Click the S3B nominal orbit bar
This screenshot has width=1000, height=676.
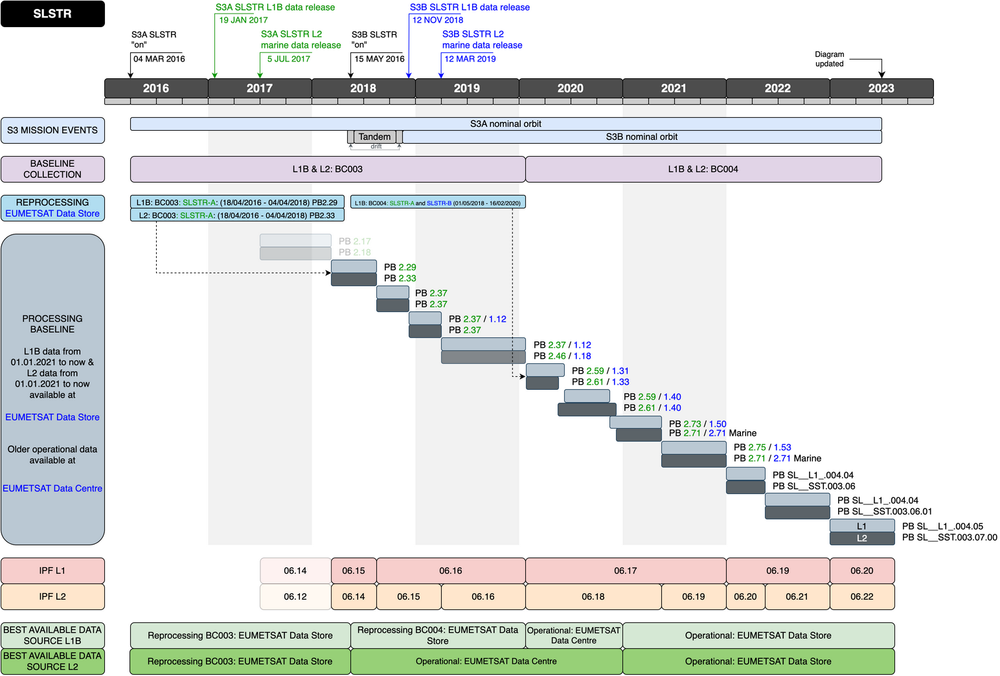(x=641, y=136)
